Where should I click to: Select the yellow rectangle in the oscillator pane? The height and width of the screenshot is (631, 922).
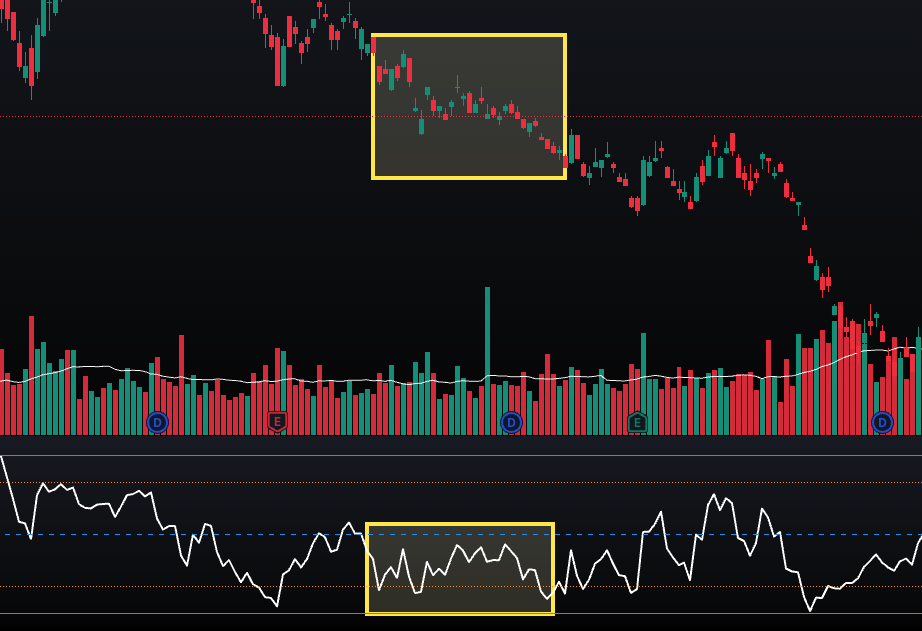point(459,524)
